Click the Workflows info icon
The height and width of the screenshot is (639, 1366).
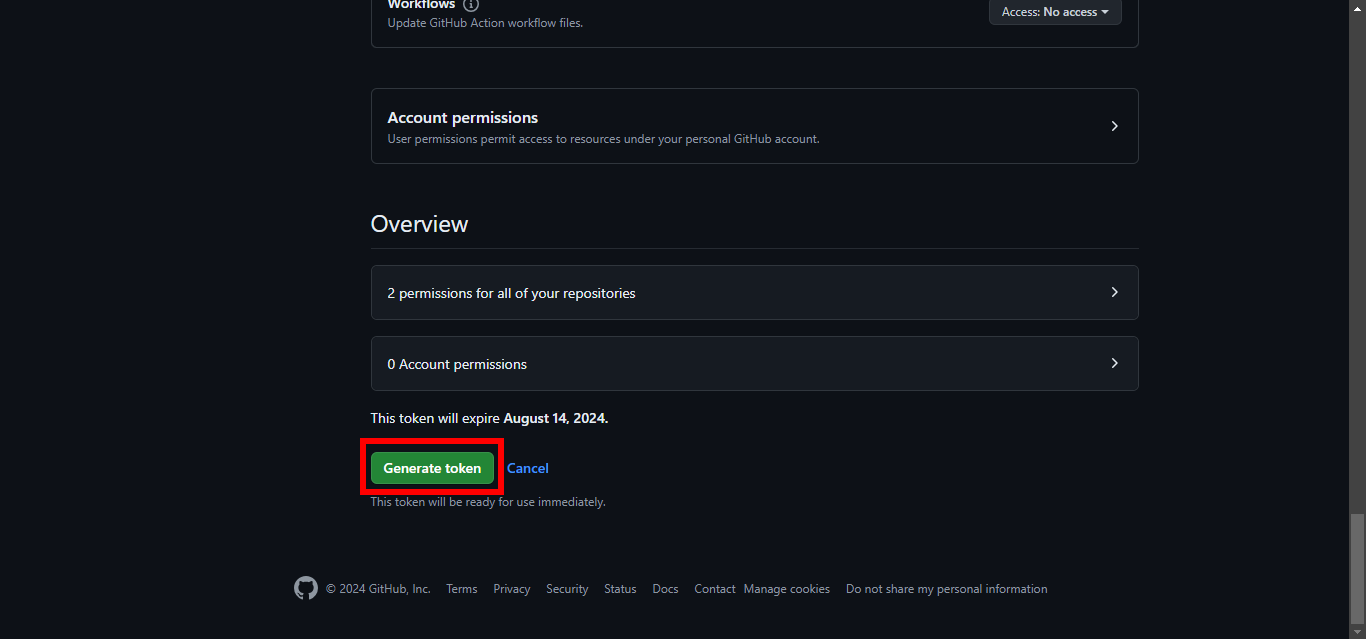pos(471,5)
